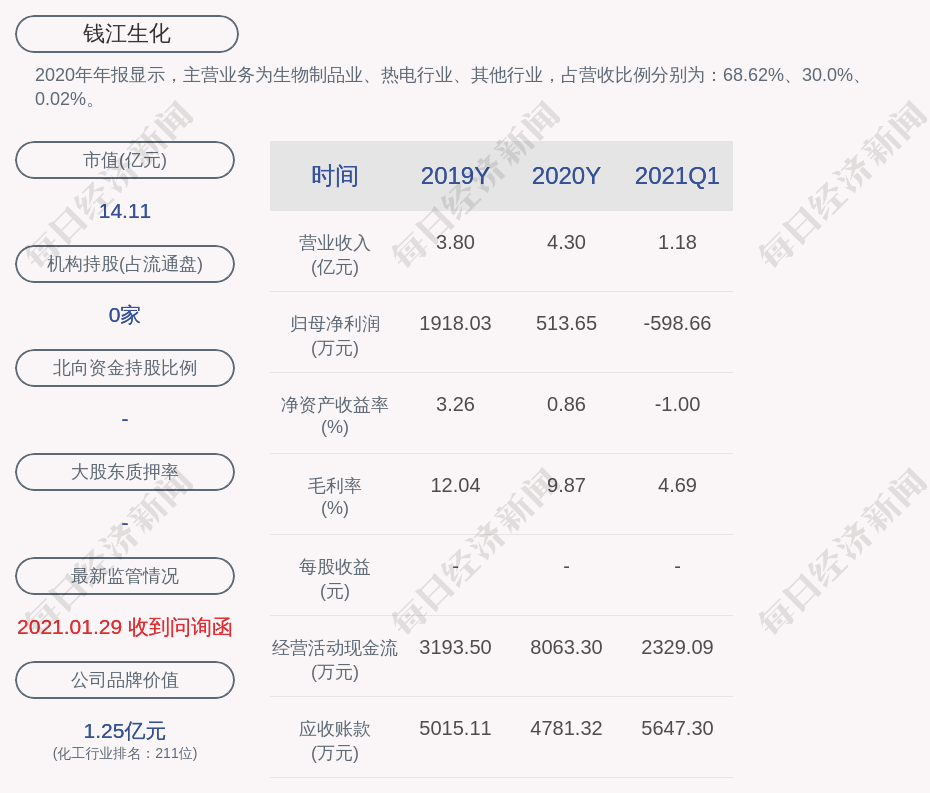Screen dimensions: 930x793
Task: Select receivables value 5647.30
Action: coord(677,728)
